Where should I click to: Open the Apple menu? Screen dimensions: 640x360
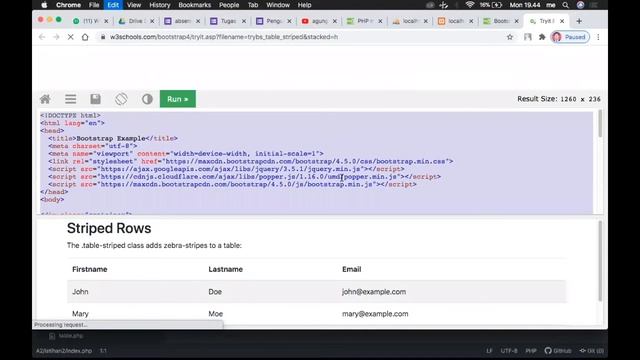tap(44, 5)
